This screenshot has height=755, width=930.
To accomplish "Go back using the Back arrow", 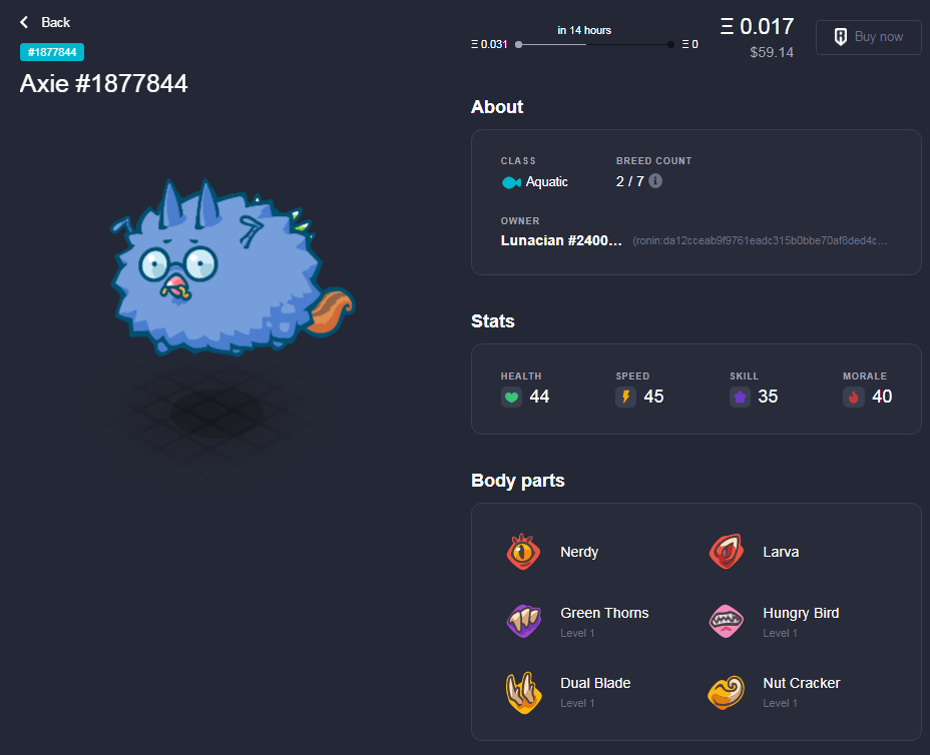I will [x=24, y=23].
